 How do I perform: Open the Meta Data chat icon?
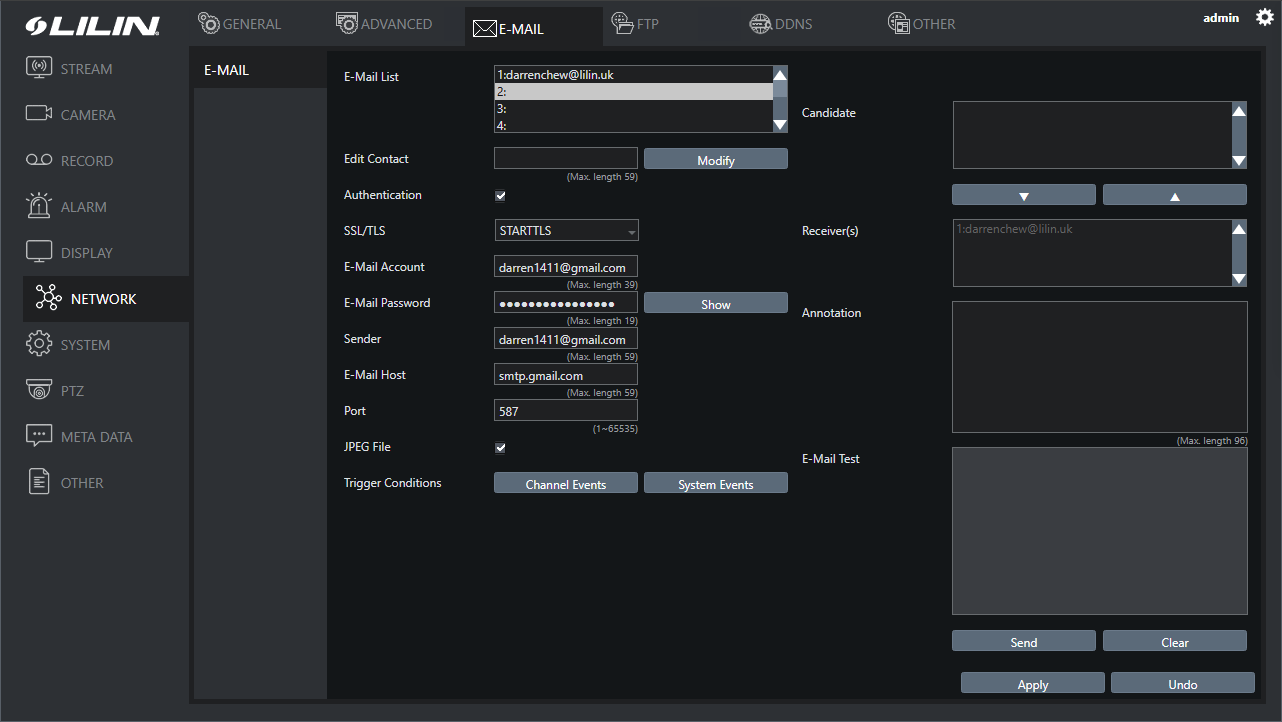[x=39, y=436]
